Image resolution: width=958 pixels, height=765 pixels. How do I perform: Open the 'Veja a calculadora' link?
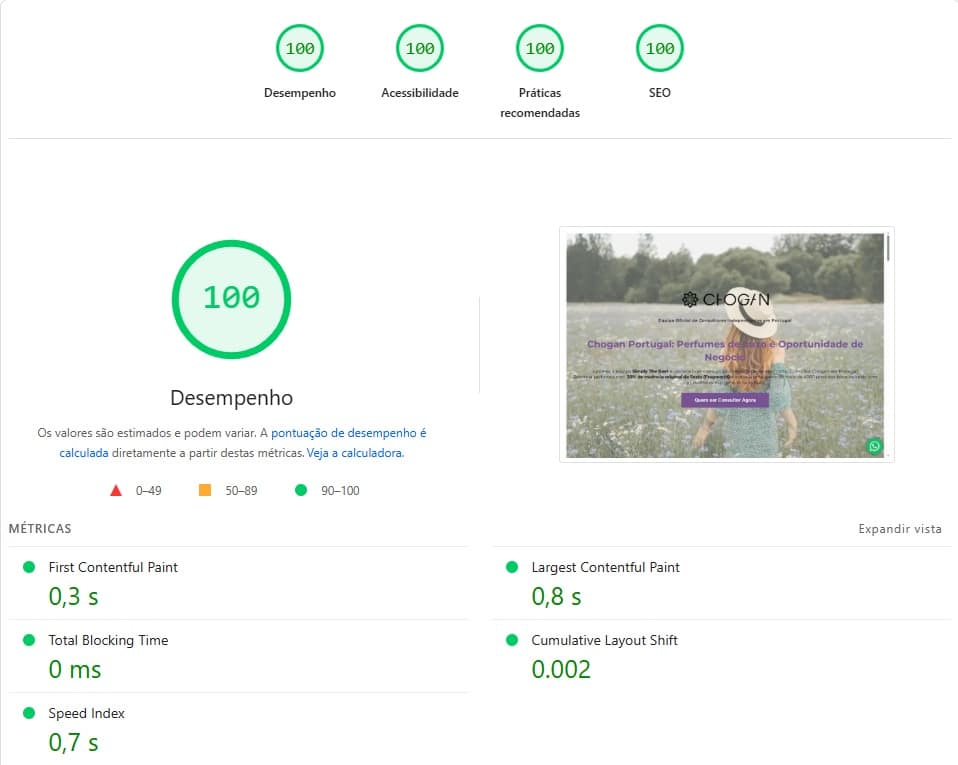(x=353, y=453)
